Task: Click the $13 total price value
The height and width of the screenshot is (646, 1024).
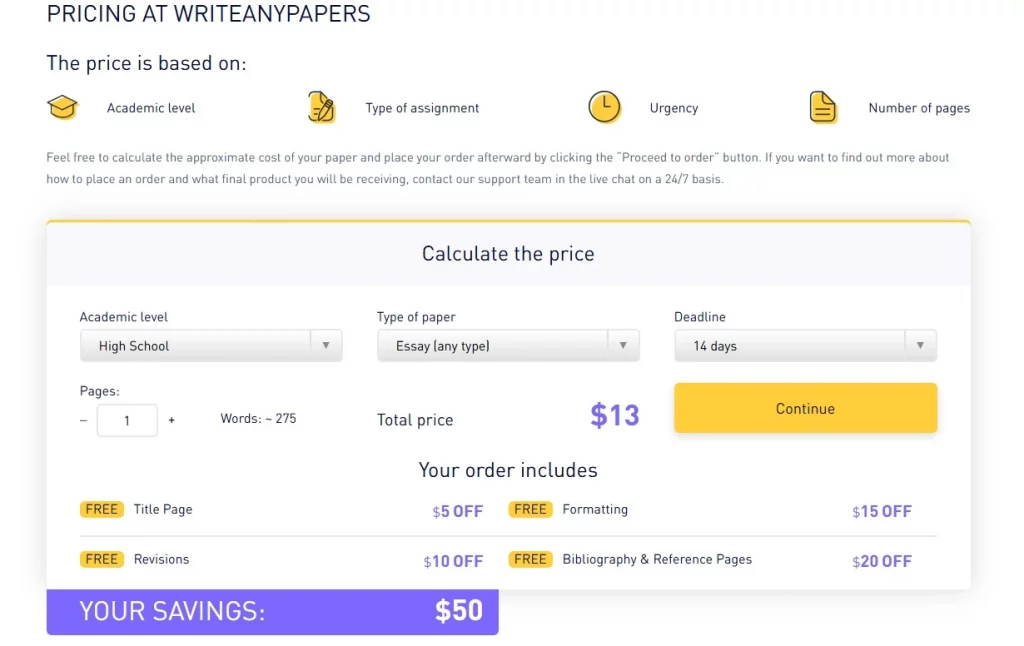Action: point(614,414)
